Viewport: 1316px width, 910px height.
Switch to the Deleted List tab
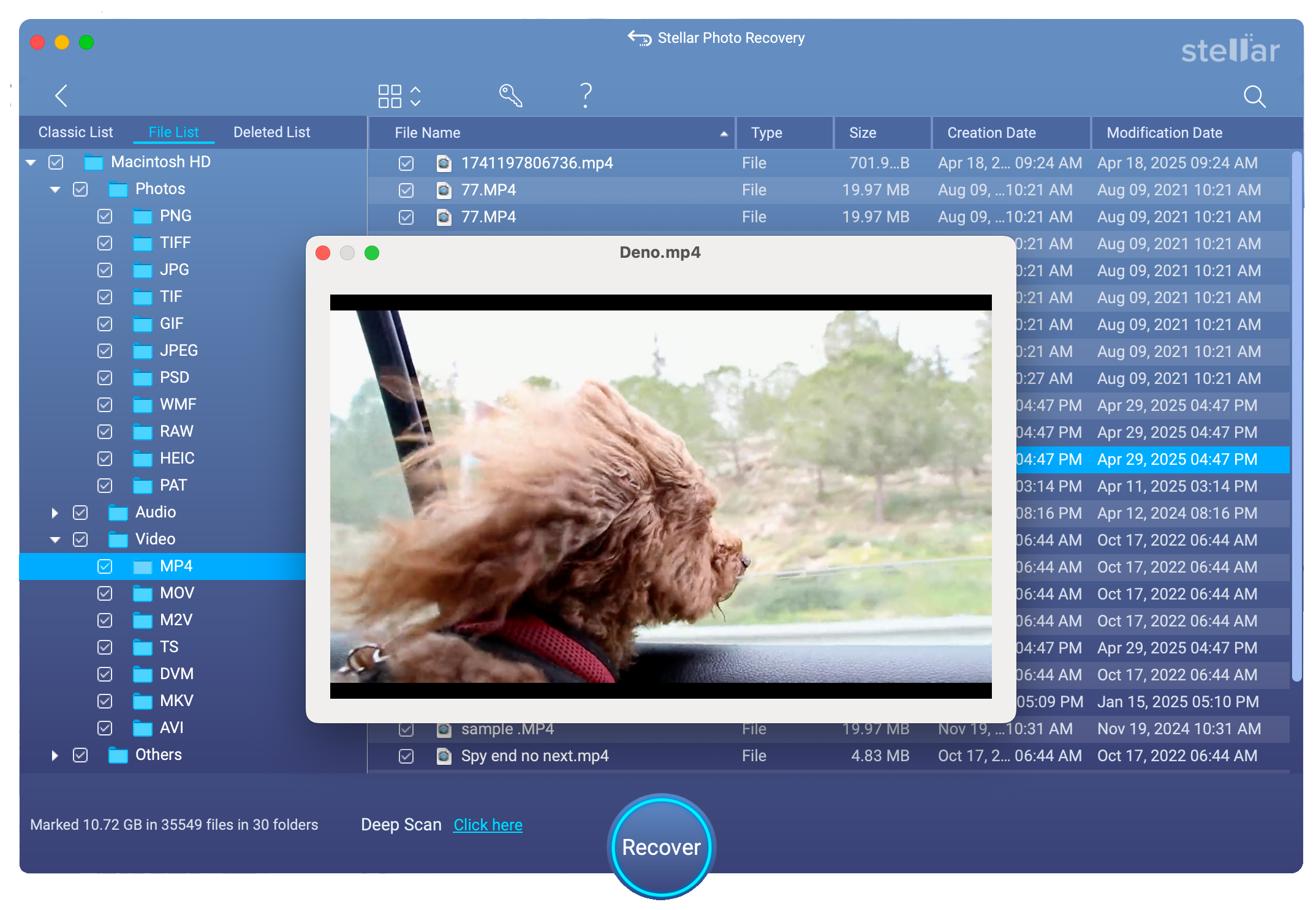[271, 132]
